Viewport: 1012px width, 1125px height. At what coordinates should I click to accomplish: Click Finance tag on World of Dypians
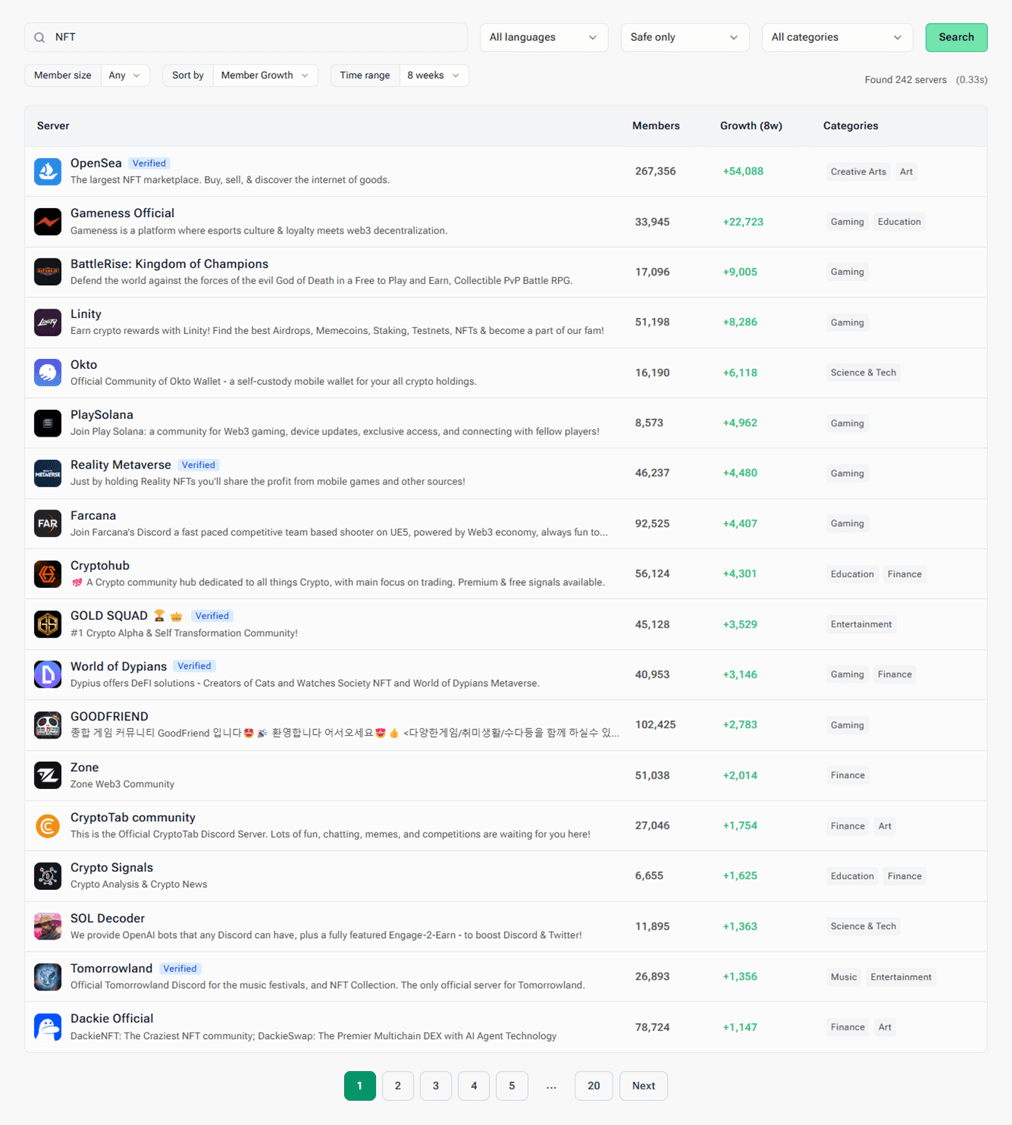point(894,674)
